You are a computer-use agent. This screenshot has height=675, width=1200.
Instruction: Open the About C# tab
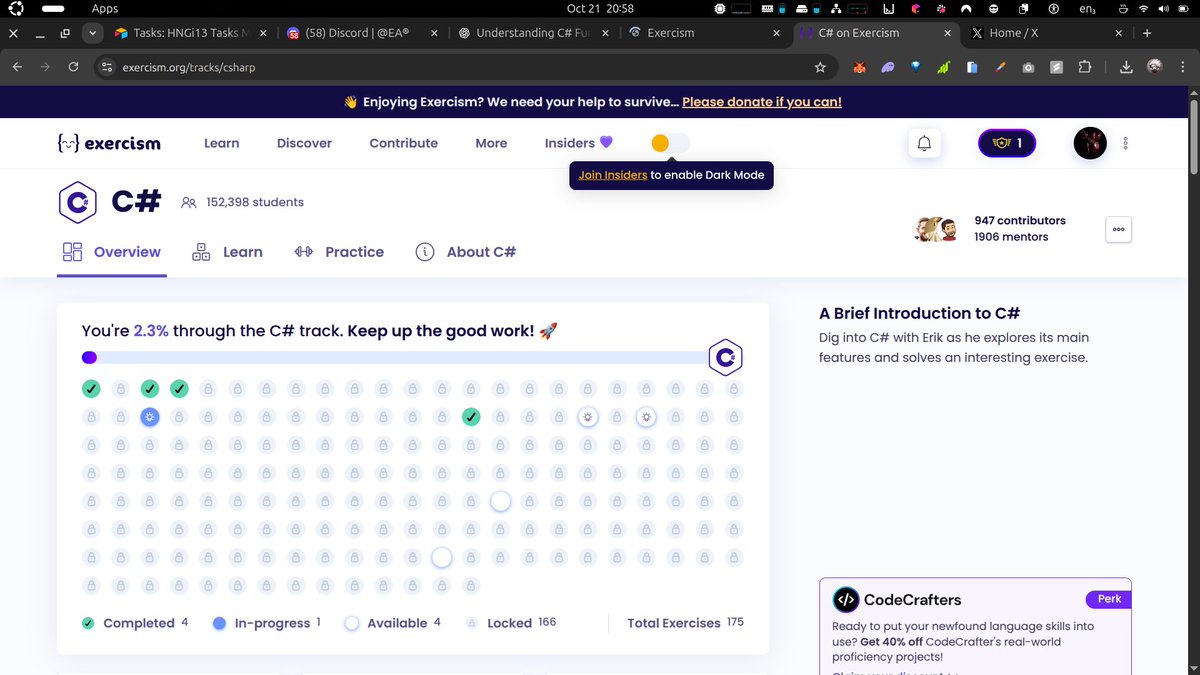(x=465, y=252)
